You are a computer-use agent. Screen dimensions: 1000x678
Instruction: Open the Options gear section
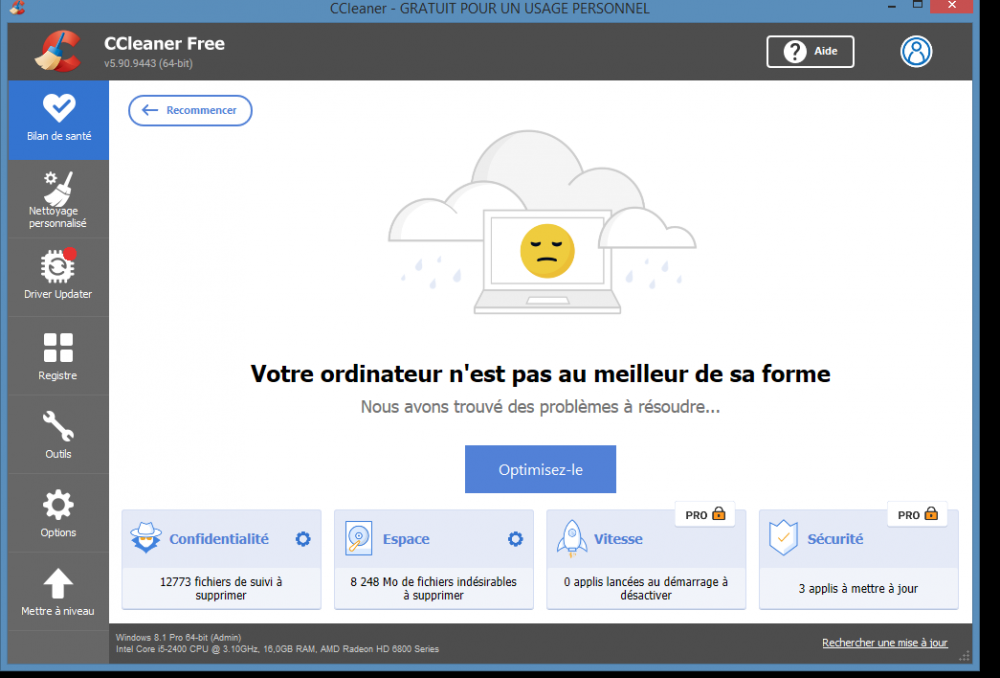pyautogui.click(x=59, y=513)
